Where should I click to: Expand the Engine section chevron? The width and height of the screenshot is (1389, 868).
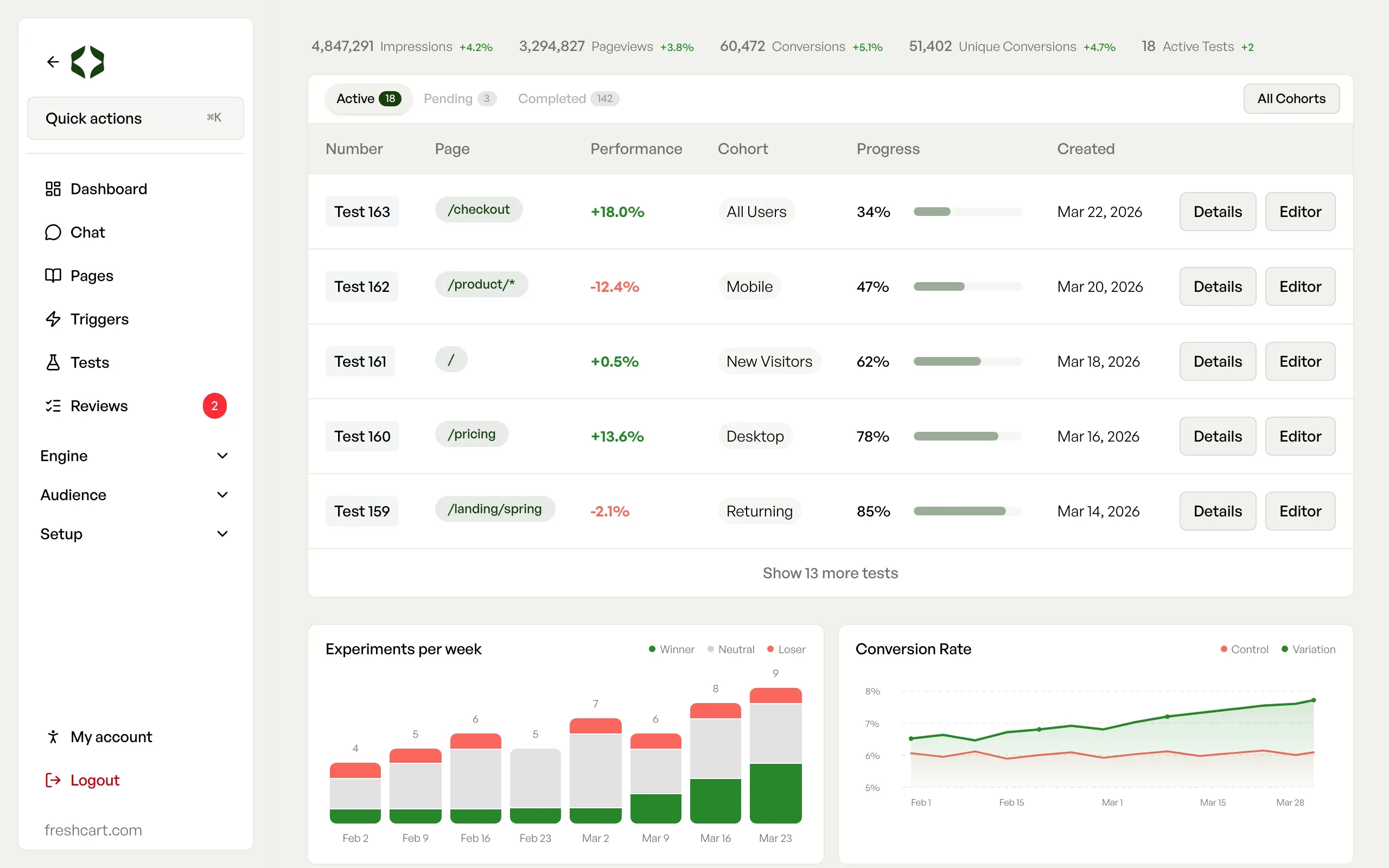222,456
